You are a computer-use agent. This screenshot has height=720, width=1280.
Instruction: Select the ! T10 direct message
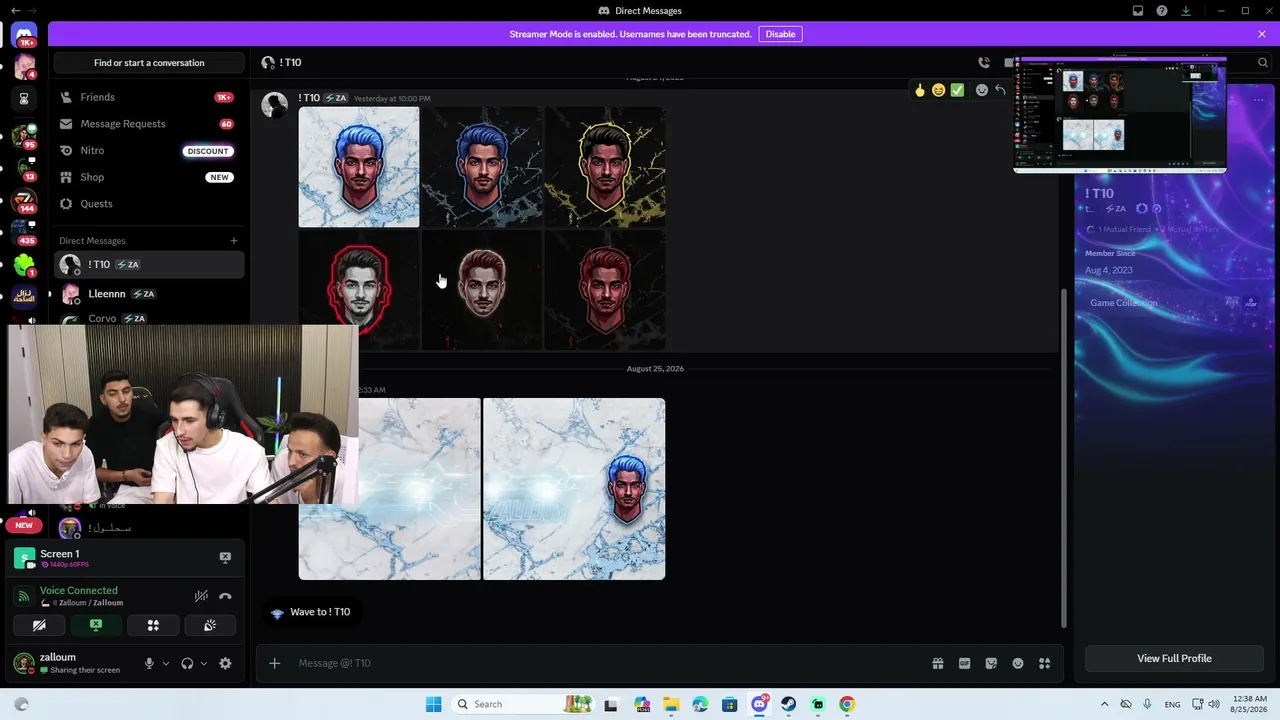(149, 265)
